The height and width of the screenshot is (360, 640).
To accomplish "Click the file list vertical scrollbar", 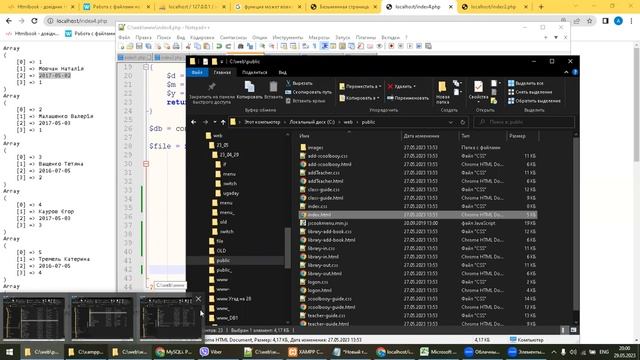I will point(576,224).
